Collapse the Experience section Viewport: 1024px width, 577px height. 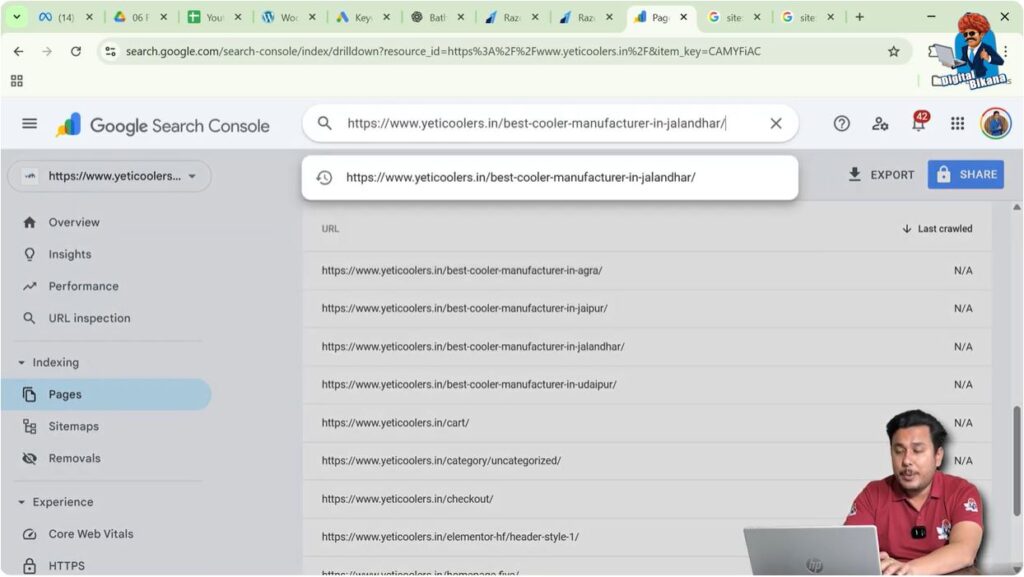click(56, 502)
